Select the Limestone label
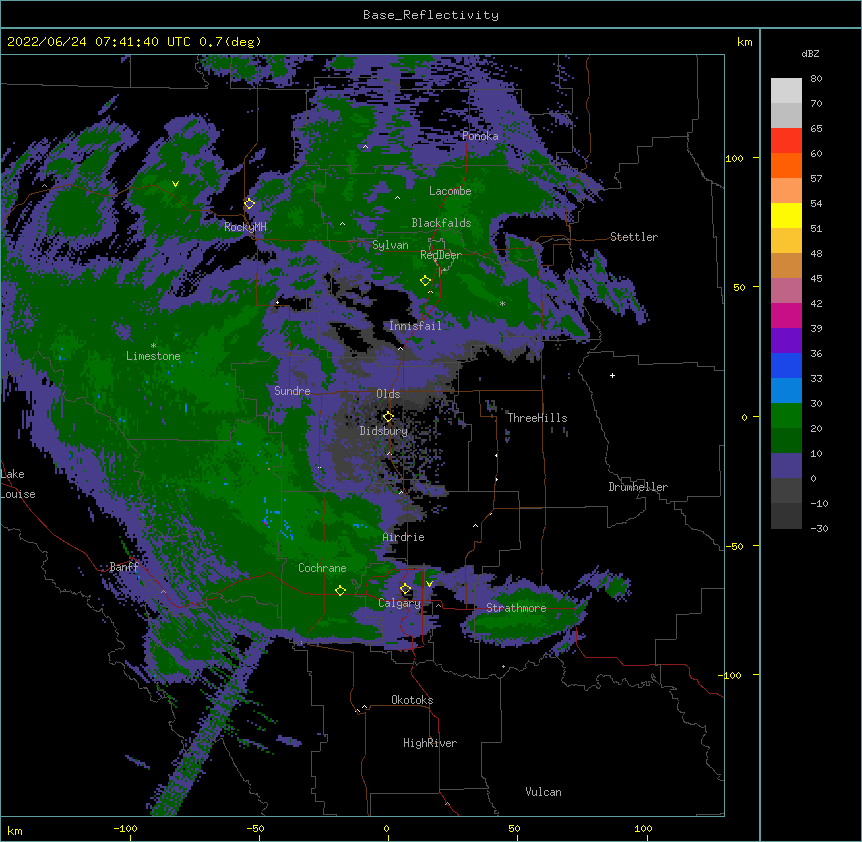Viewport: 862px width, 842px height. pos(153,356)
